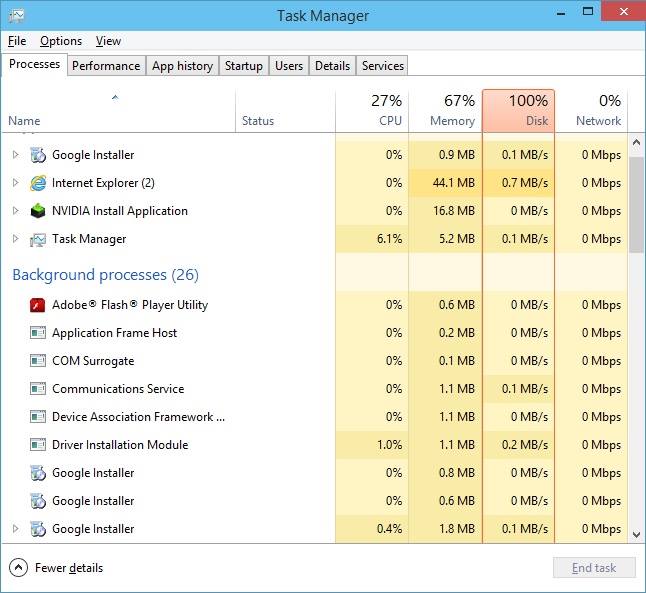Select the Background processes (26) heading
This screenshot has height=593, width=646.
point(105,275)
